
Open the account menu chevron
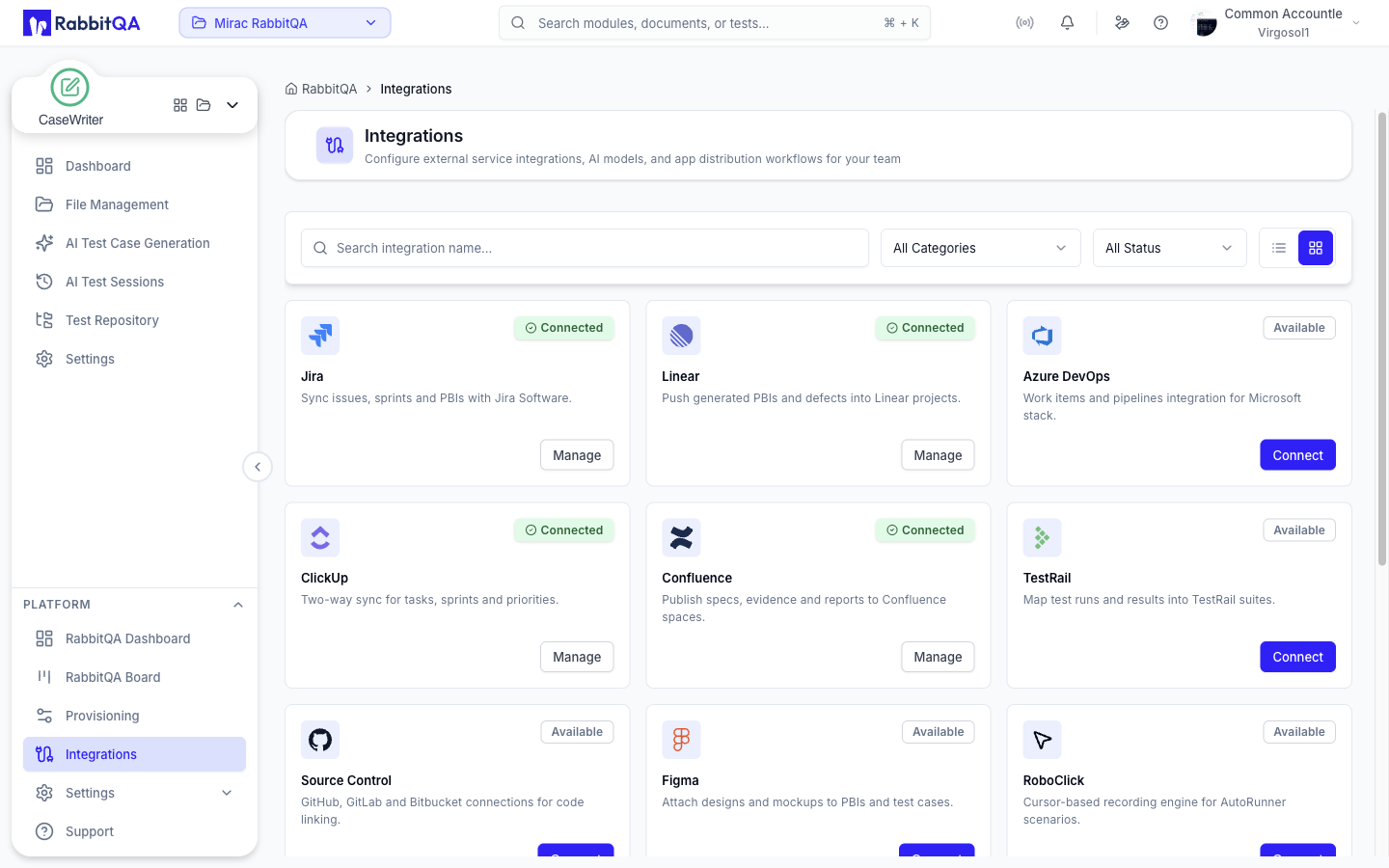click(1356, 23)
